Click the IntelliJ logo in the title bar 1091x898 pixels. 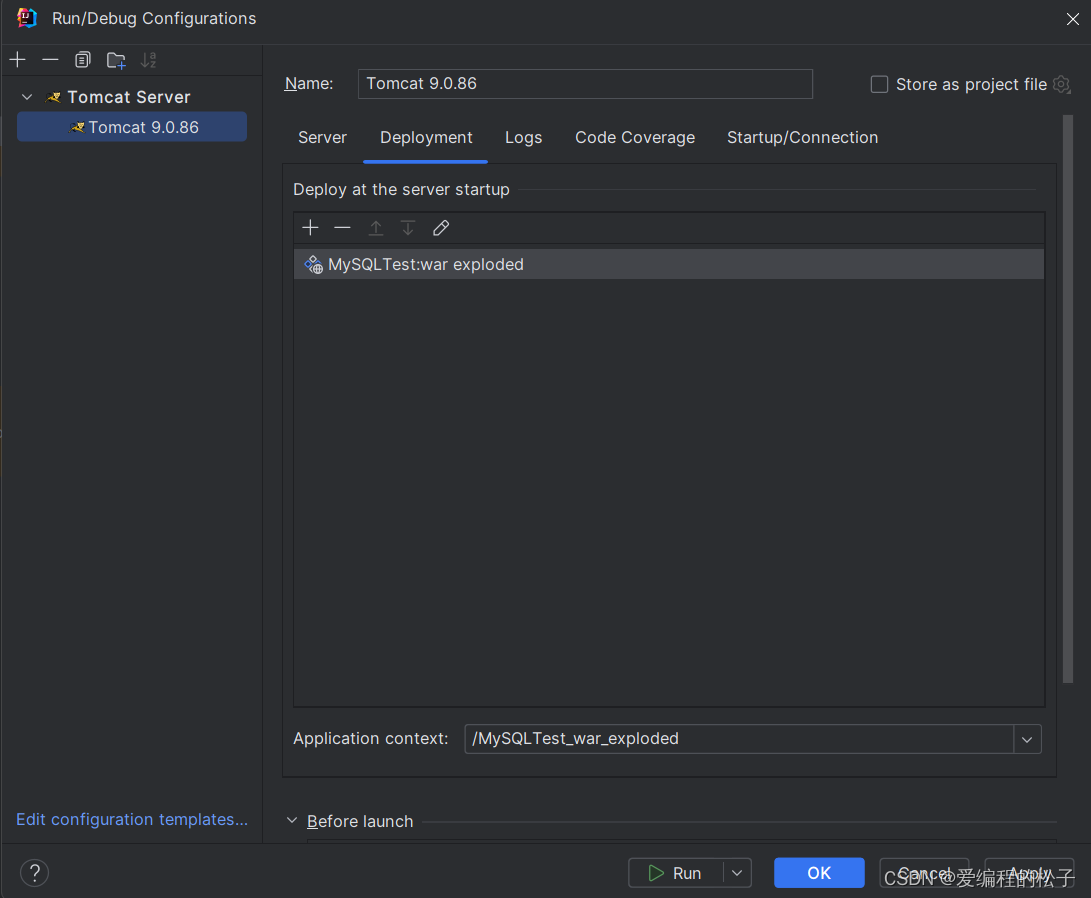[26, 17]
